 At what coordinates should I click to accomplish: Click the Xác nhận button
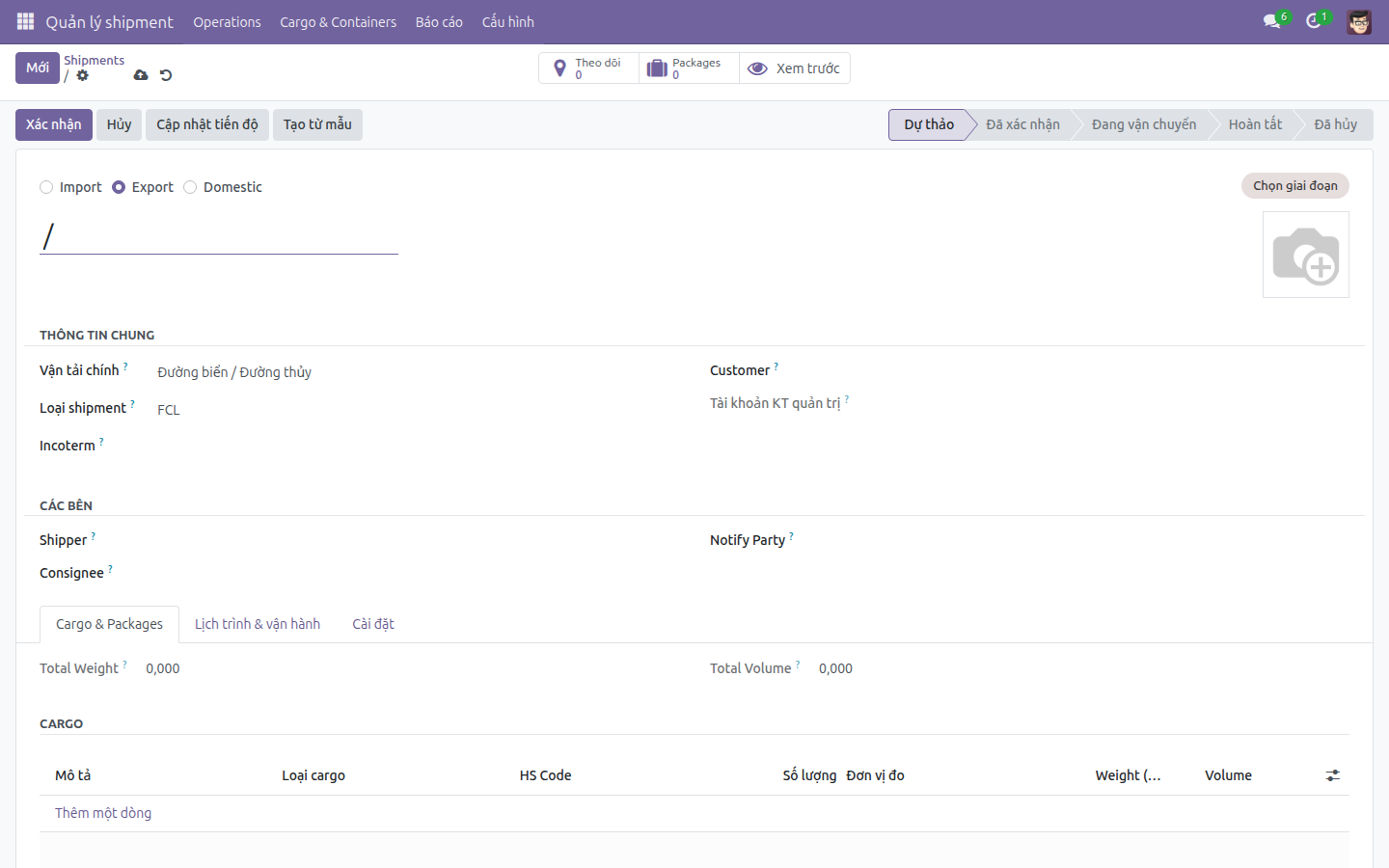point(54,124)
